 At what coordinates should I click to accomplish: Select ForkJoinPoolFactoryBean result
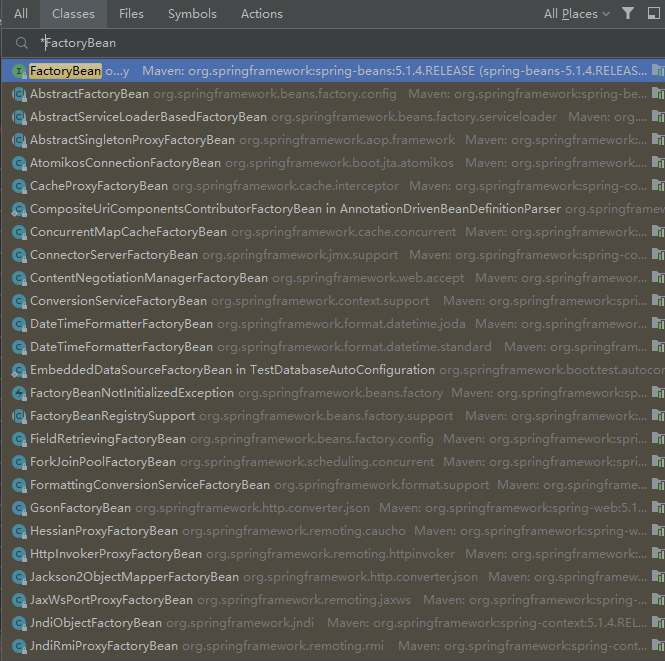(x=333, y=462)
